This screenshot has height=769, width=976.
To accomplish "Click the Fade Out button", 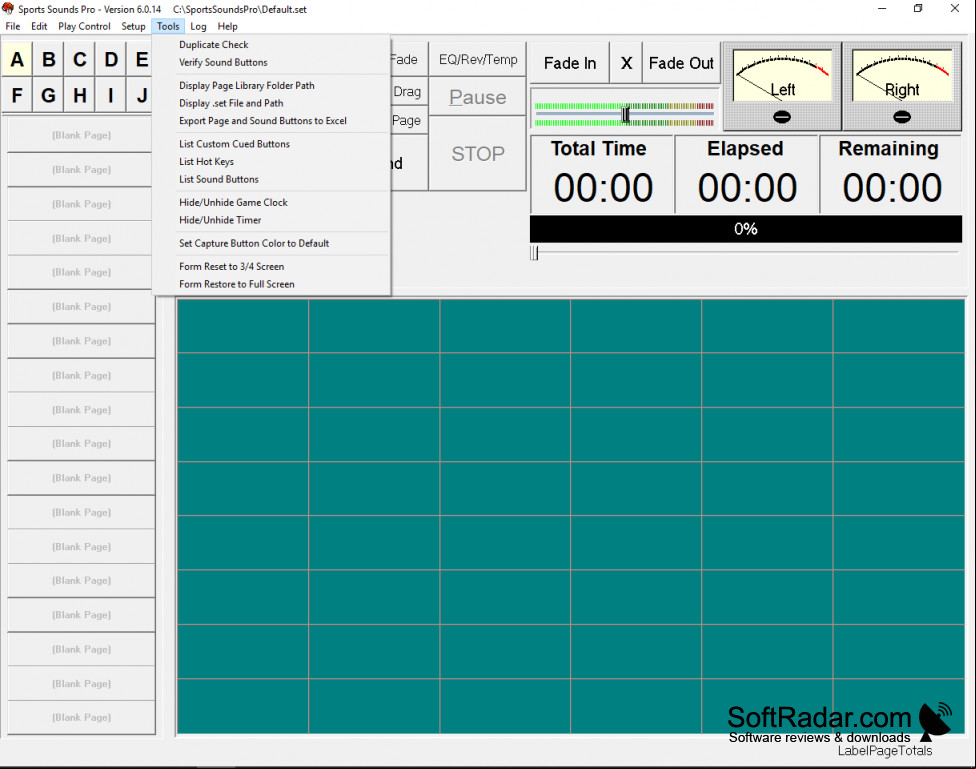I will pyautogui.click(x=681, y=63).
